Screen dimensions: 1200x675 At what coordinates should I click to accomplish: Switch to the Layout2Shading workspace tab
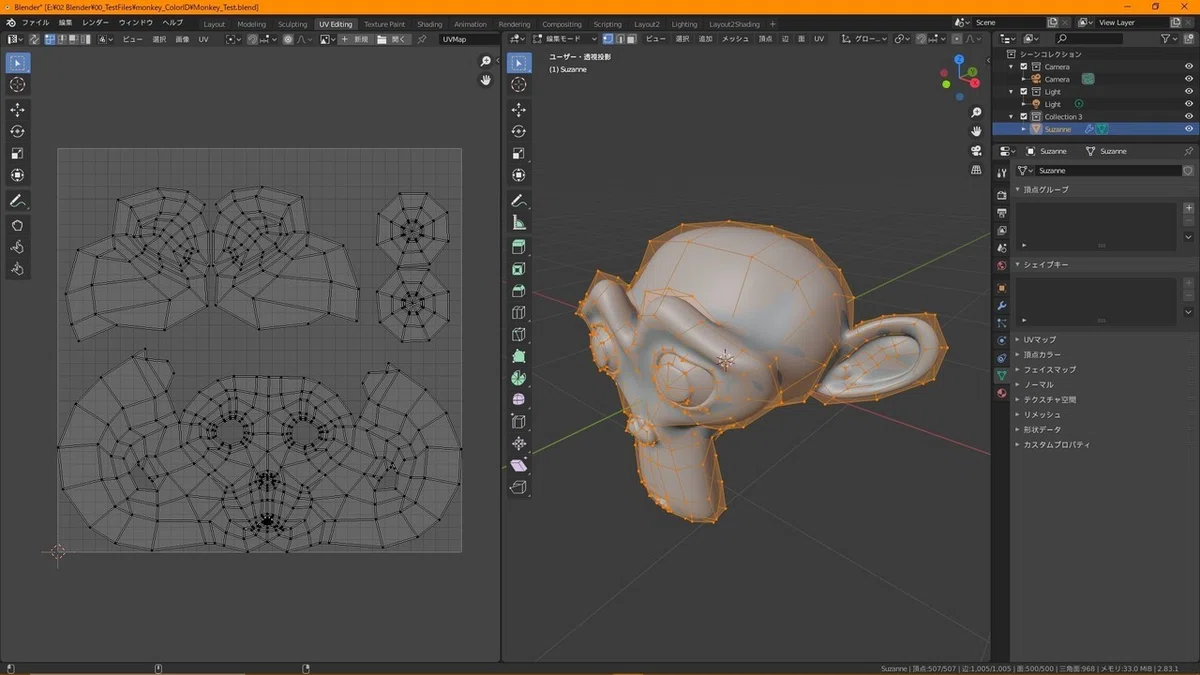(734, 24)
